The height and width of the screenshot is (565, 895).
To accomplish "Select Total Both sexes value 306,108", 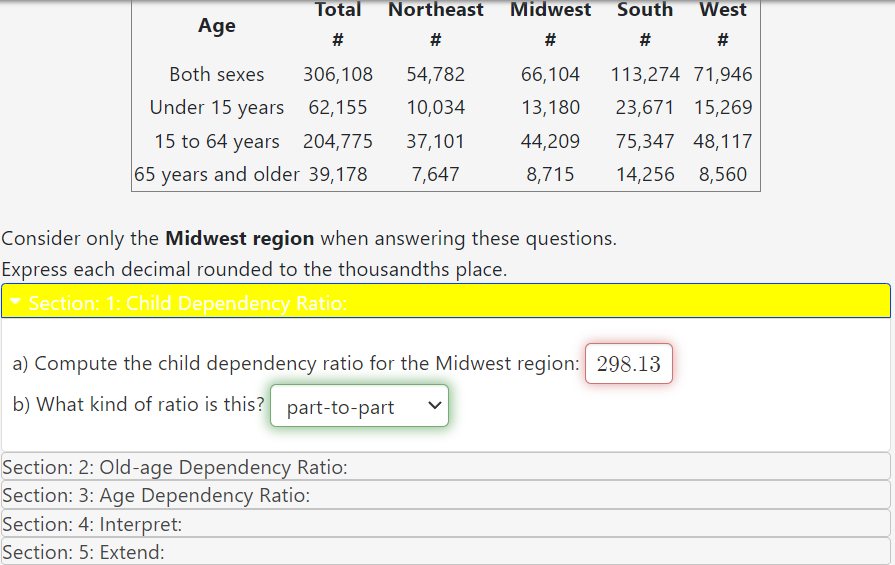I will click(338, 74).
